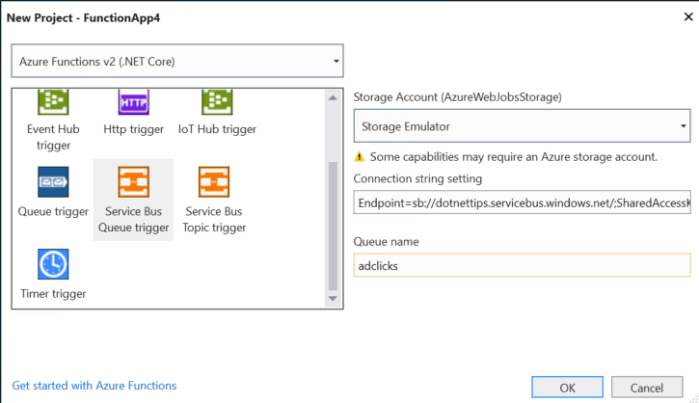Image resolution: width=699 pixels, height=403 pixels.
Task: Click the storage account warning icon
Action: click(x=359, y=156)
